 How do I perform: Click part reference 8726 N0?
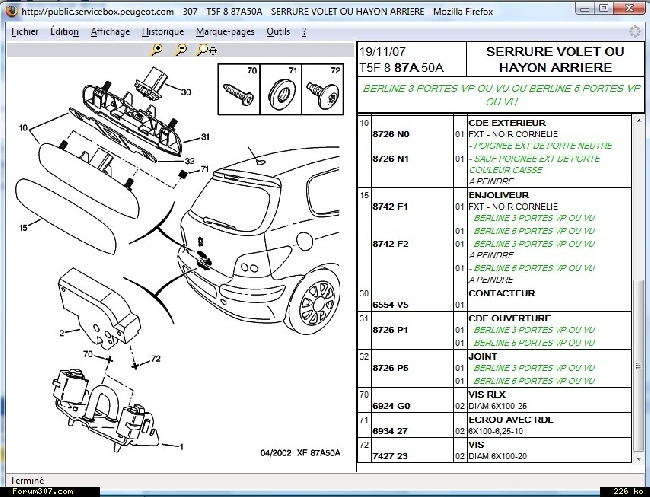[390, 134]
